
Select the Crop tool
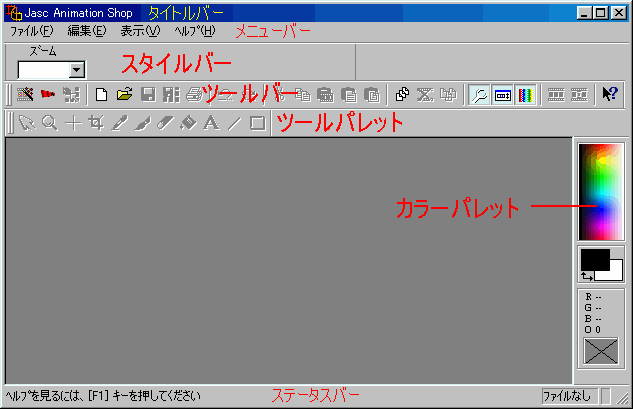tap(96, 123)
